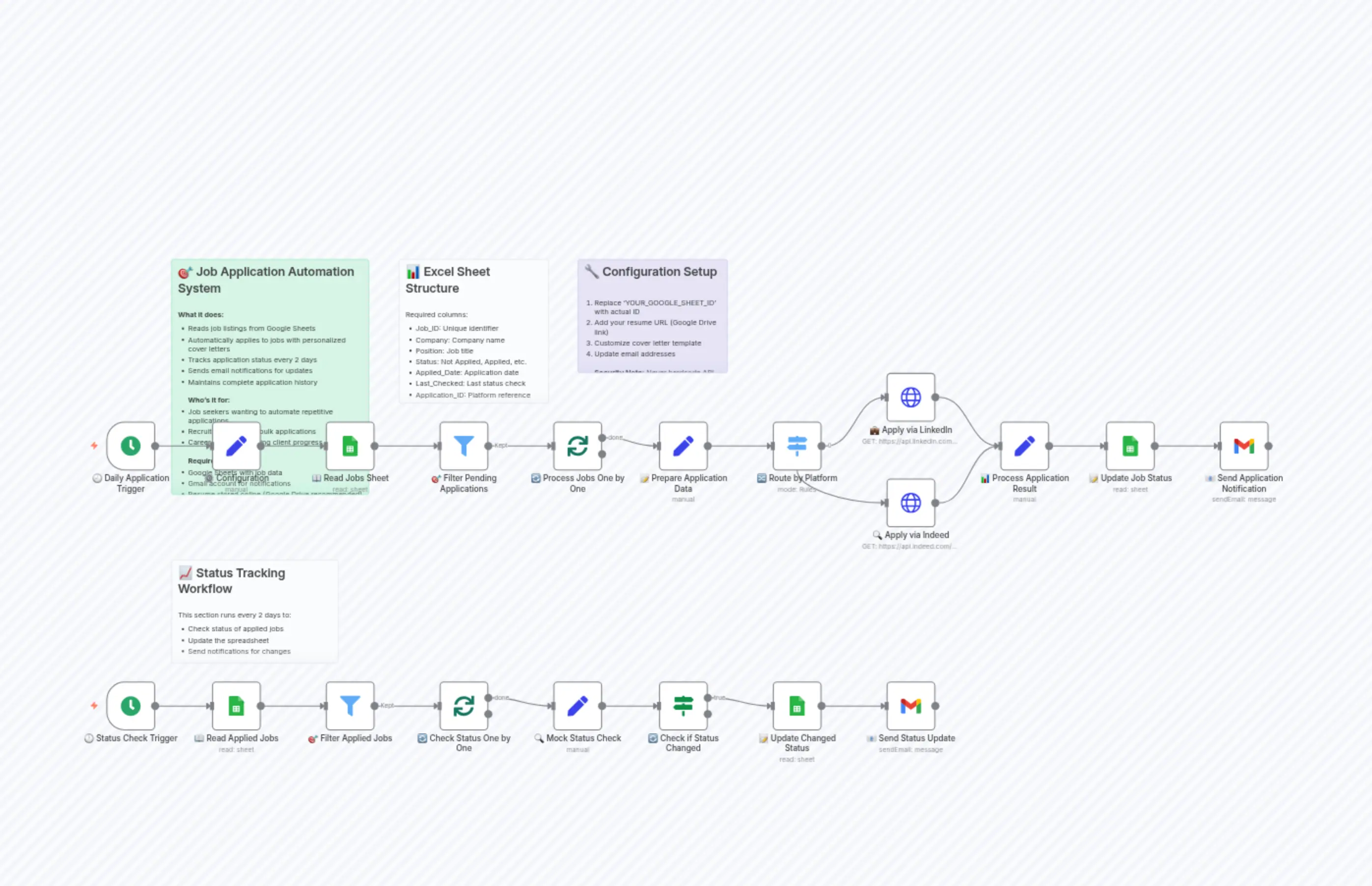Click the Process Jobs One by One loop node
This screenshot has height=886, width=1372.
click(577, 446)
